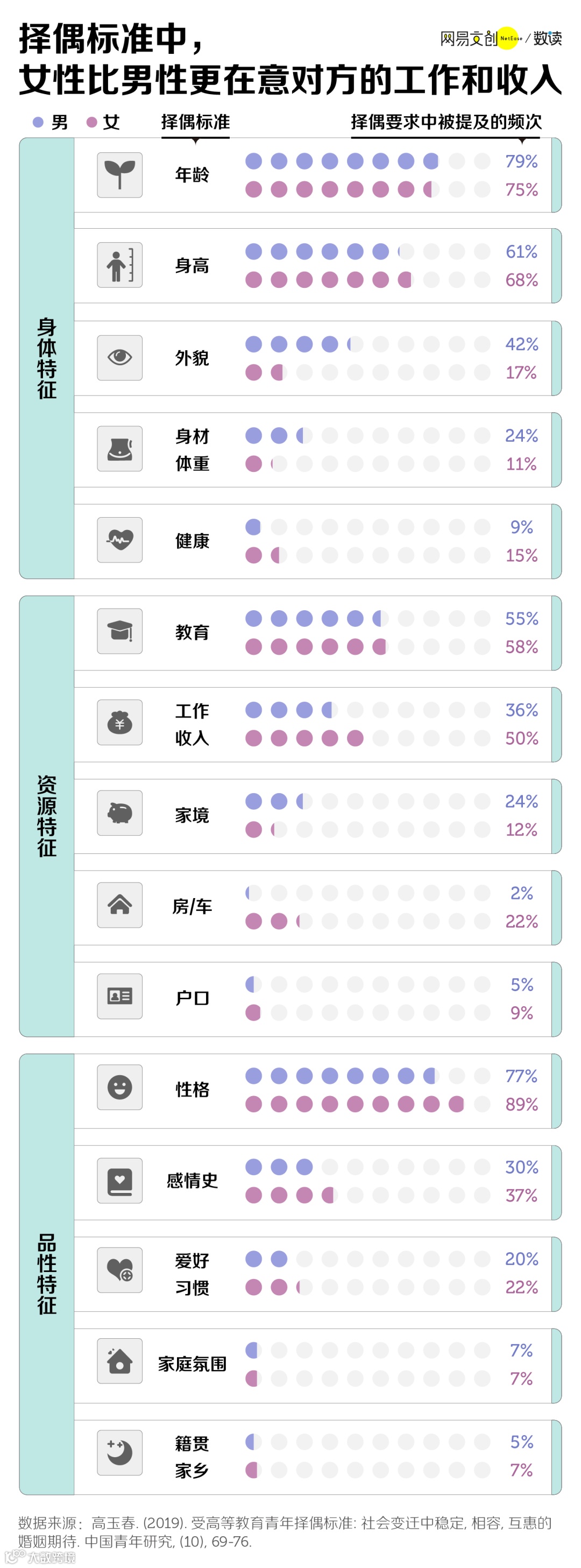
Task: Click the 资源特征 section sidebar label
Action: (47, 816)
